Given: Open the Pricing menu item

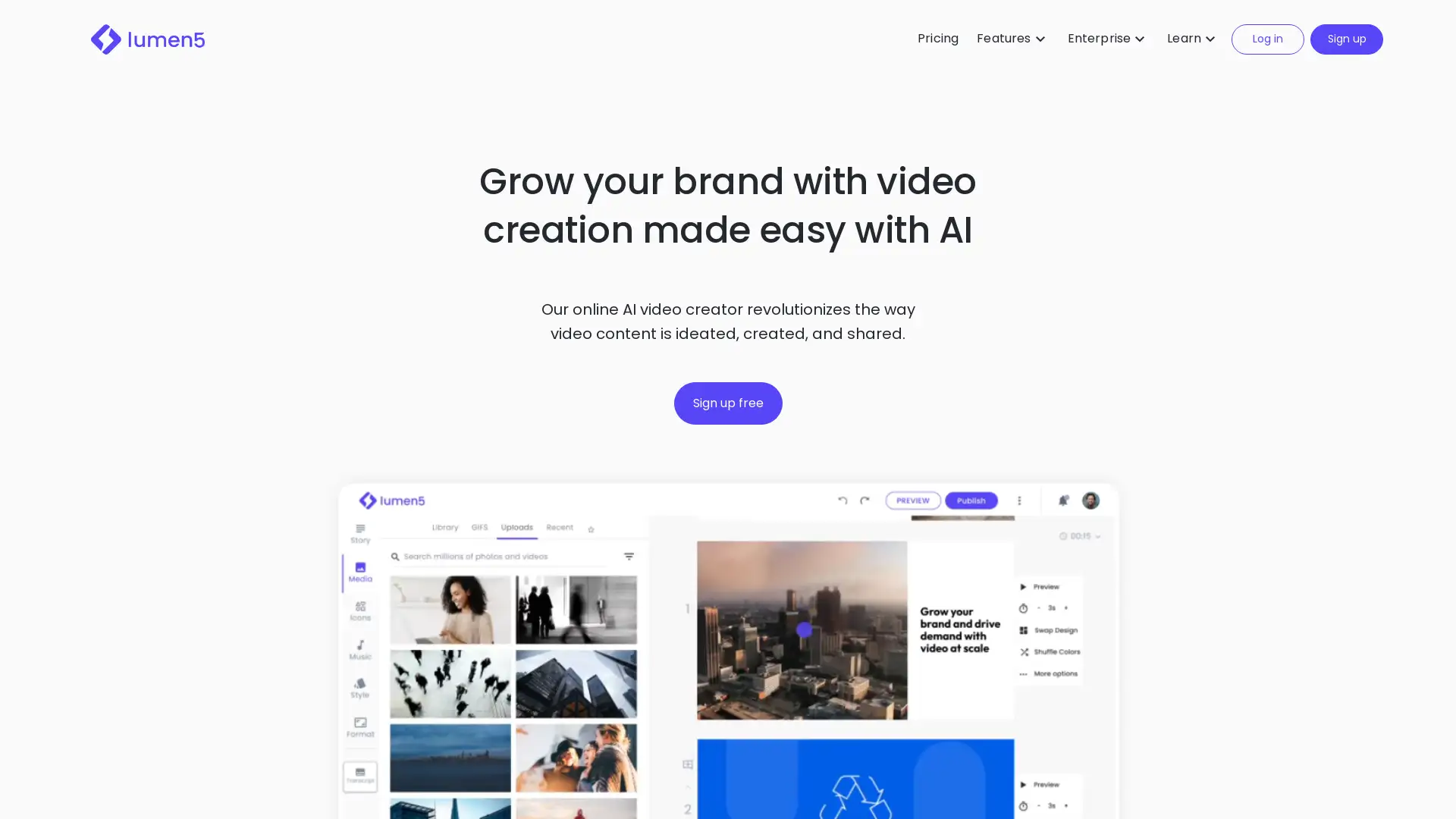Looking at the screenshot, I should coord(938,37).
